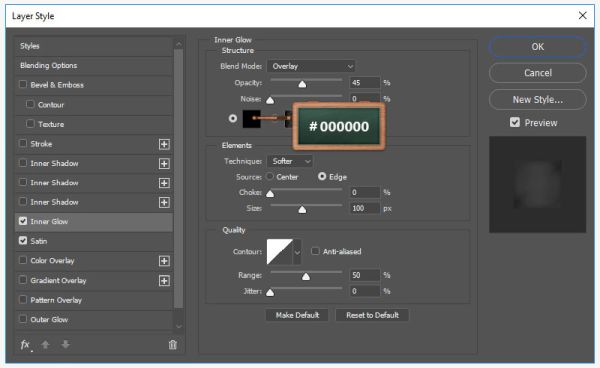Move effect up with arrow icon

point(45,345)
